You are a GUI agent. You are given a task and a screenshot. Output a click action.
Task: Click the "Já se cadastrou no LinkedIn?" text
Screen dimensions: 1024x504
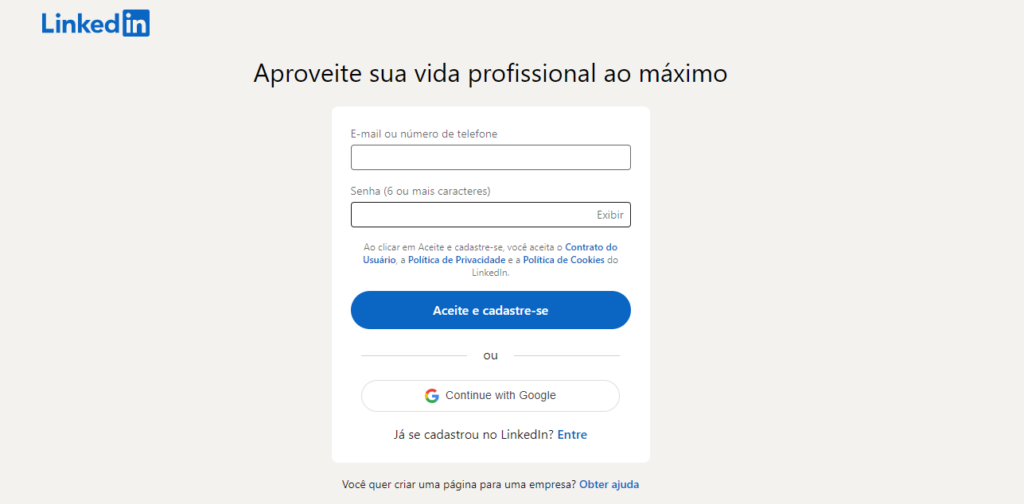point(473,434)
